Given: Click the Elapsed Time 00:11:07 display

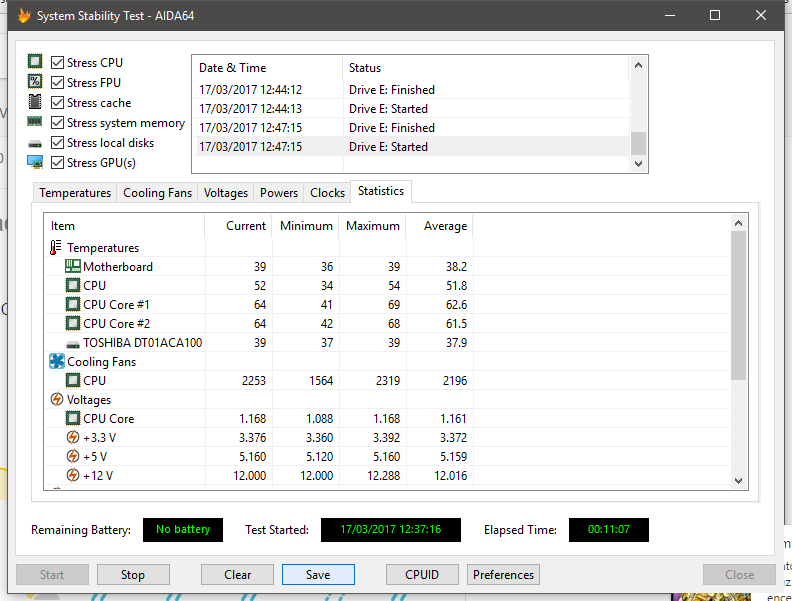Looking at the screenshot, I should coord(609,530).
